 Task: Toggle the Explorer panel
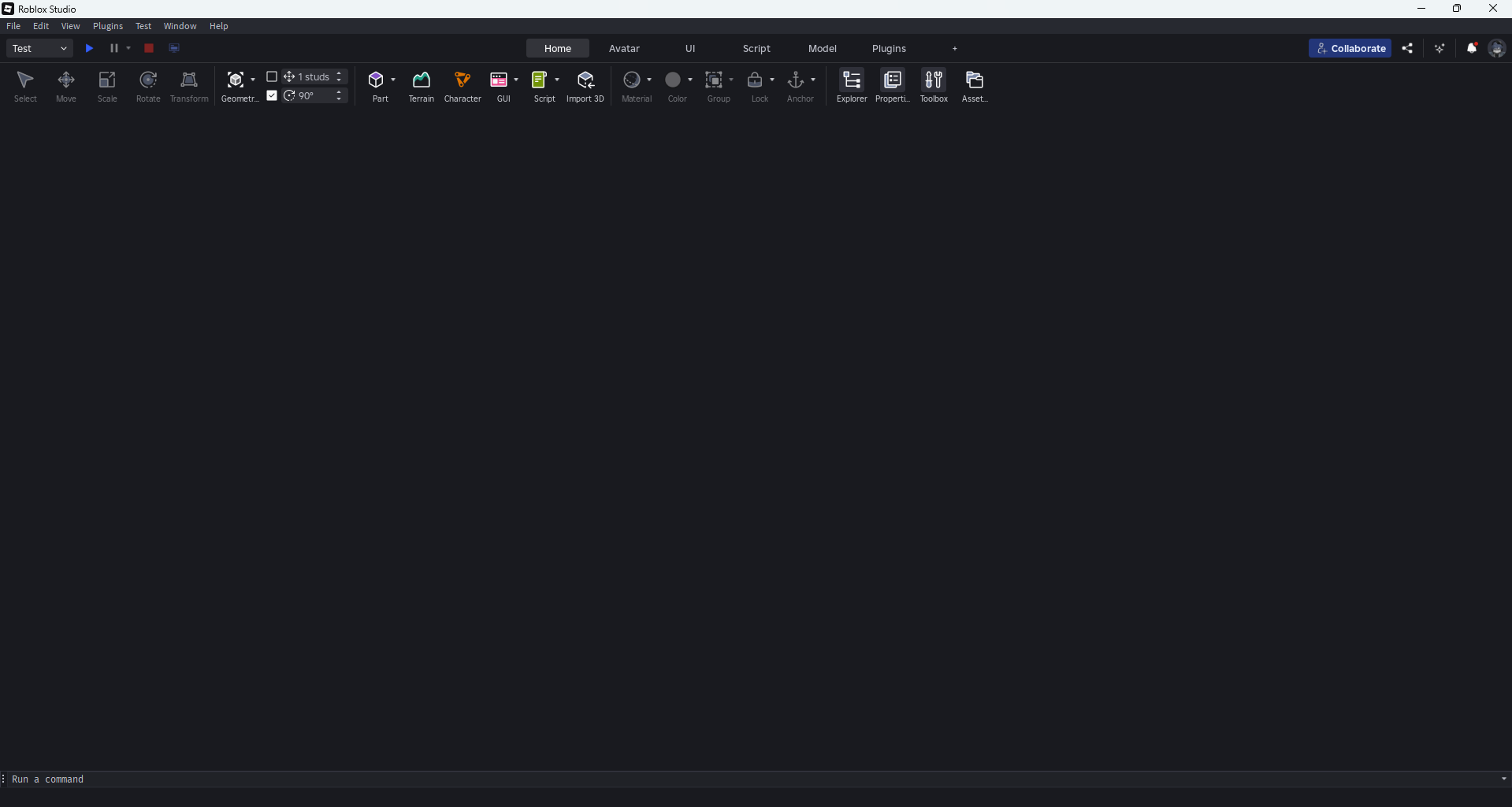coord(852,86)
